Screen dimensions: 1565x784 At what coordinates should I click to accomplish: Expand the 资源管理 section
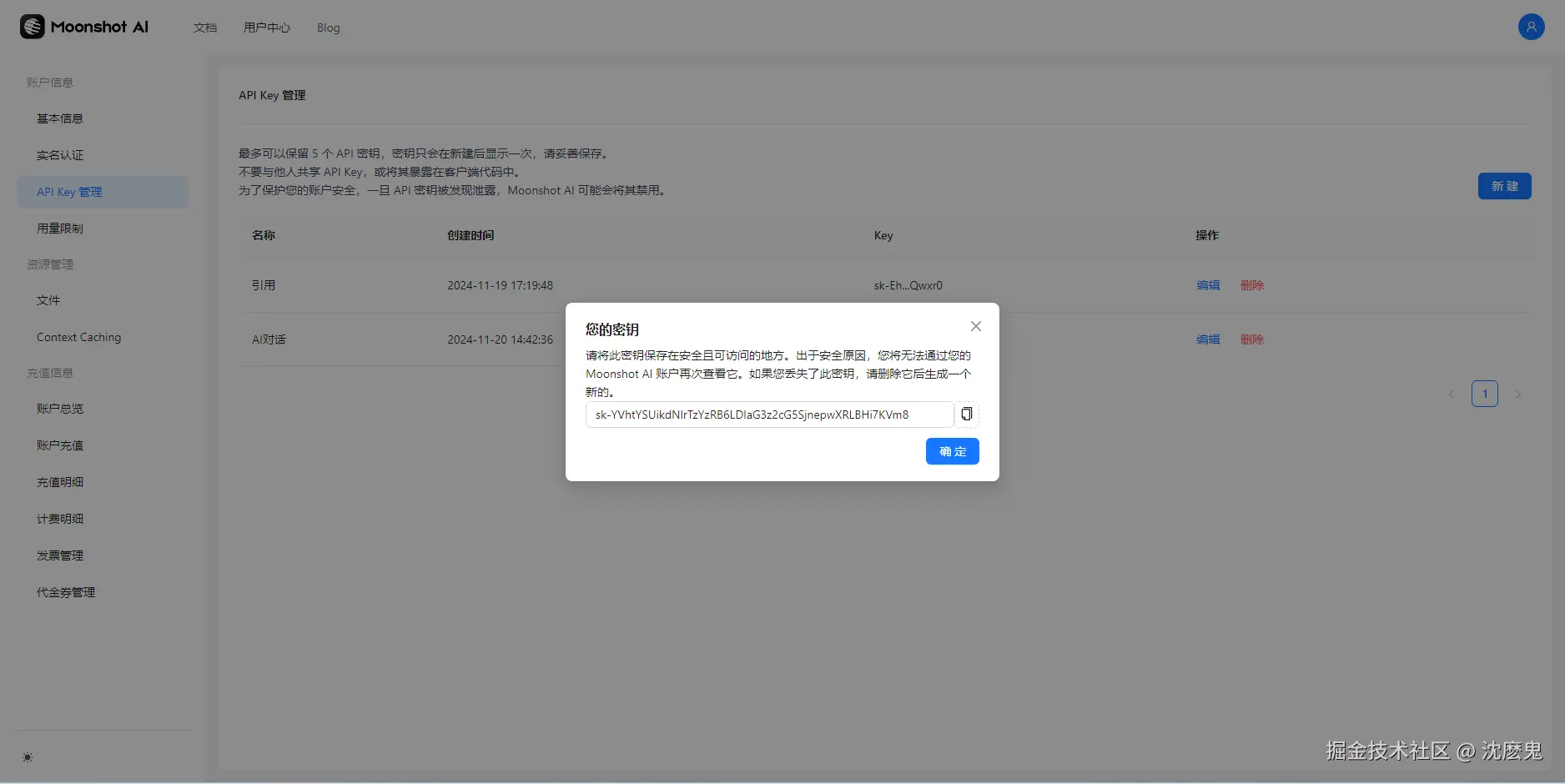(x=49, y=264)
